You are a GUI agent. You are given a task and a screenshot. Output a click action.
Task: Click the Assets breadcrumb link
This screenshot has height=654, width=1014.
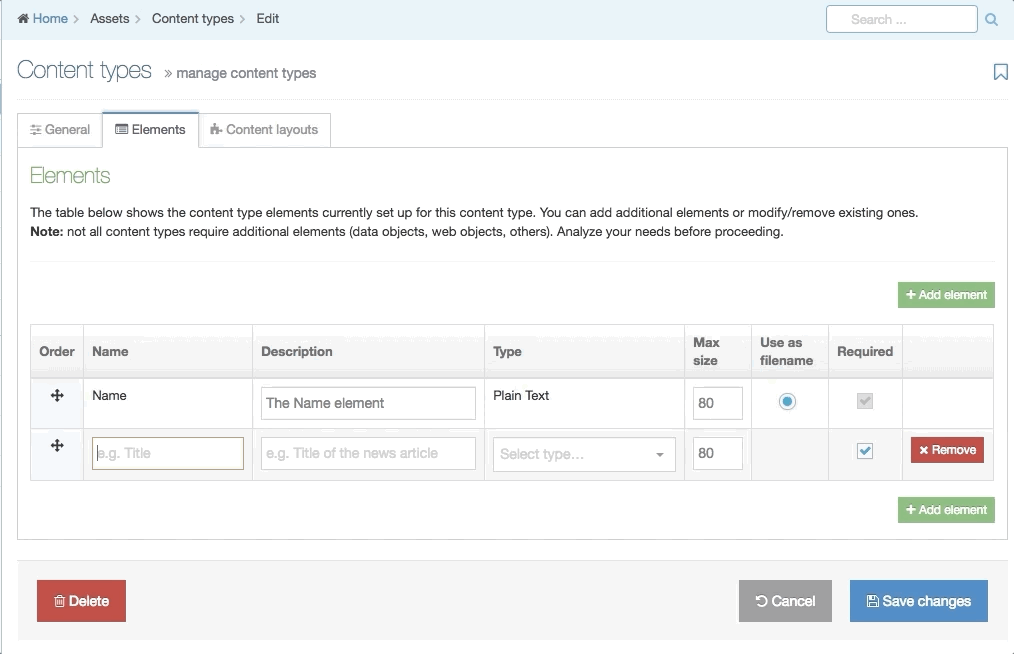pyautogui.click(x=110, y=18)
